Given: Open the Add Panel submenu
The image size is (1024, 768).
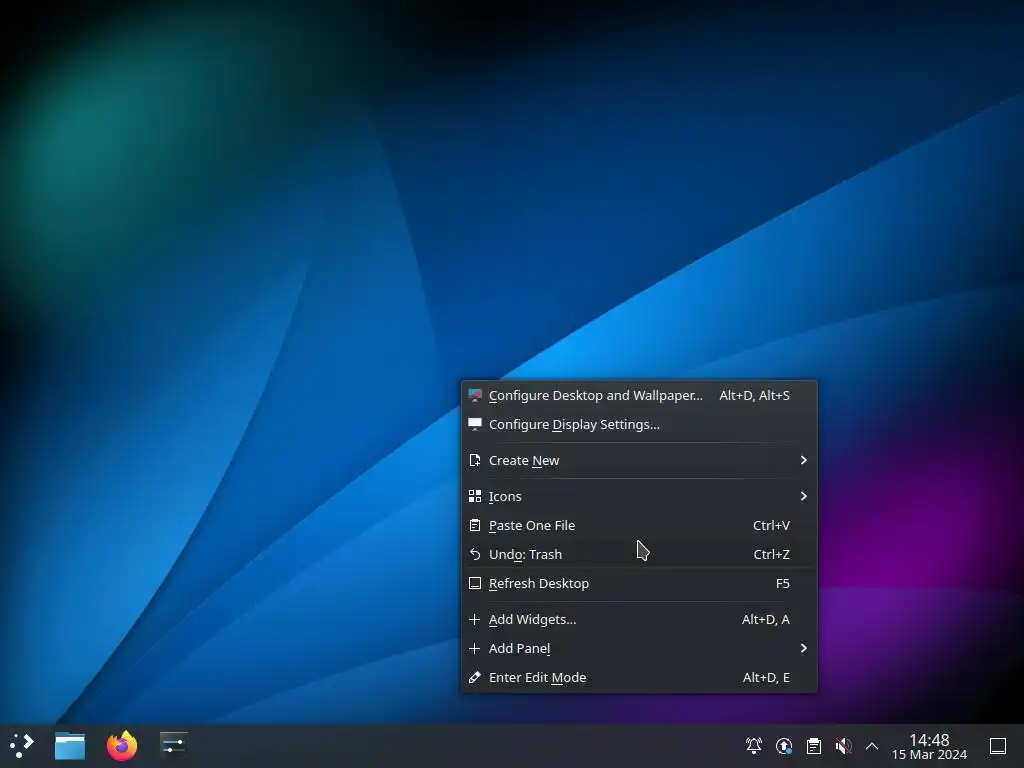Looking at the screenshot, I should pos(639,648).
